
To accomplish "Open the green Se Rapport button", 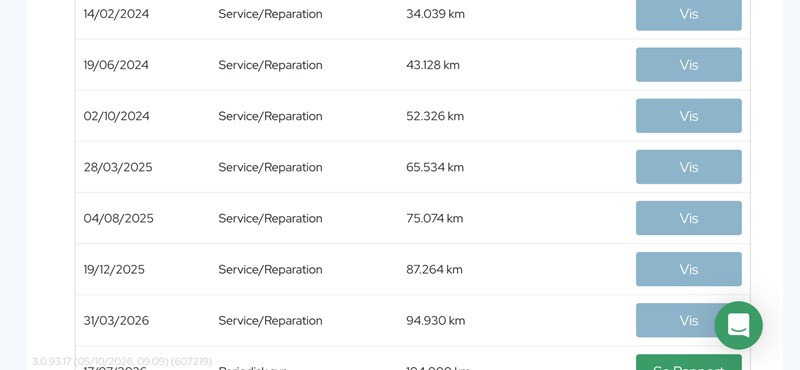I will (688, 363).
